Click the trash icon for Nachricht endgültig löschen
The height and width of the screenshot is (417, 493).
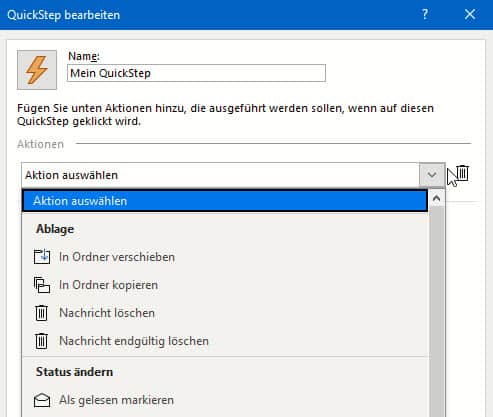[42, 341]
